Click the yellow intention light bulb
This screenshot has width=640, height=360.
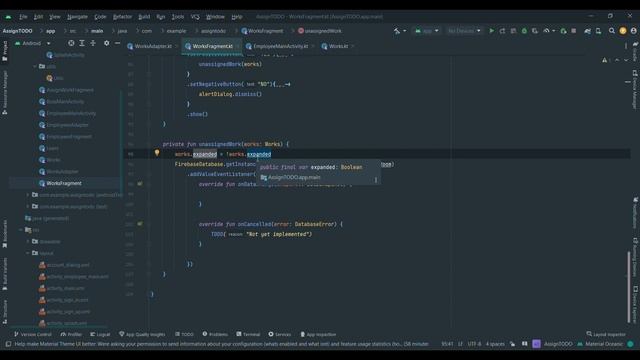coord(157,153)
